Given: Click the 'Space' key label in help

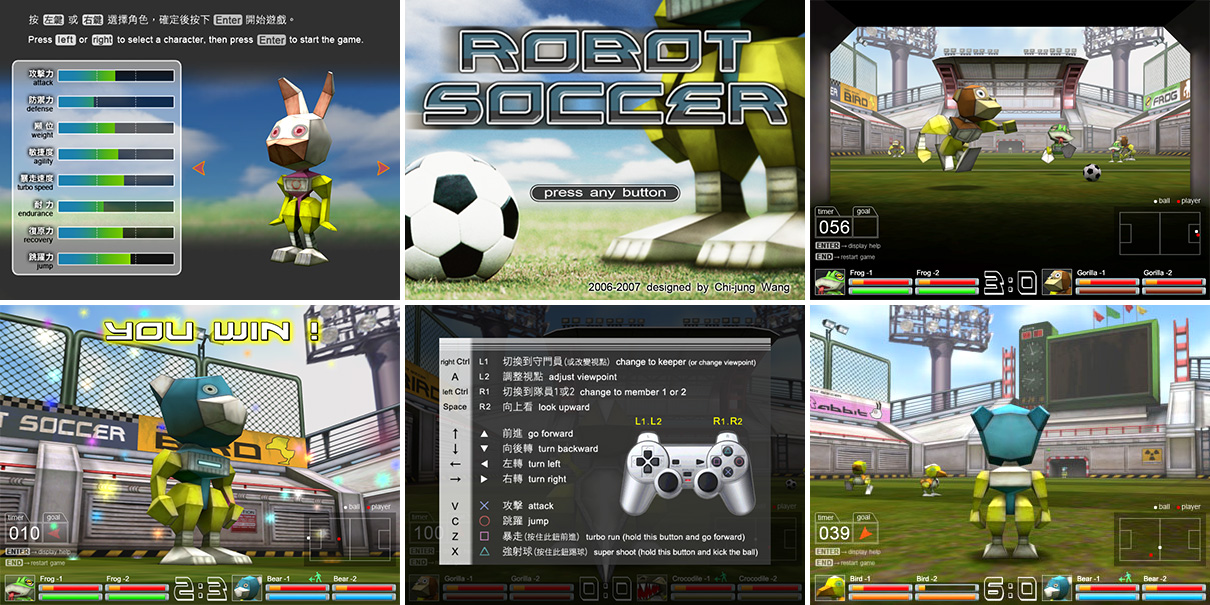Looking at the screenshot, I should 455,407.
